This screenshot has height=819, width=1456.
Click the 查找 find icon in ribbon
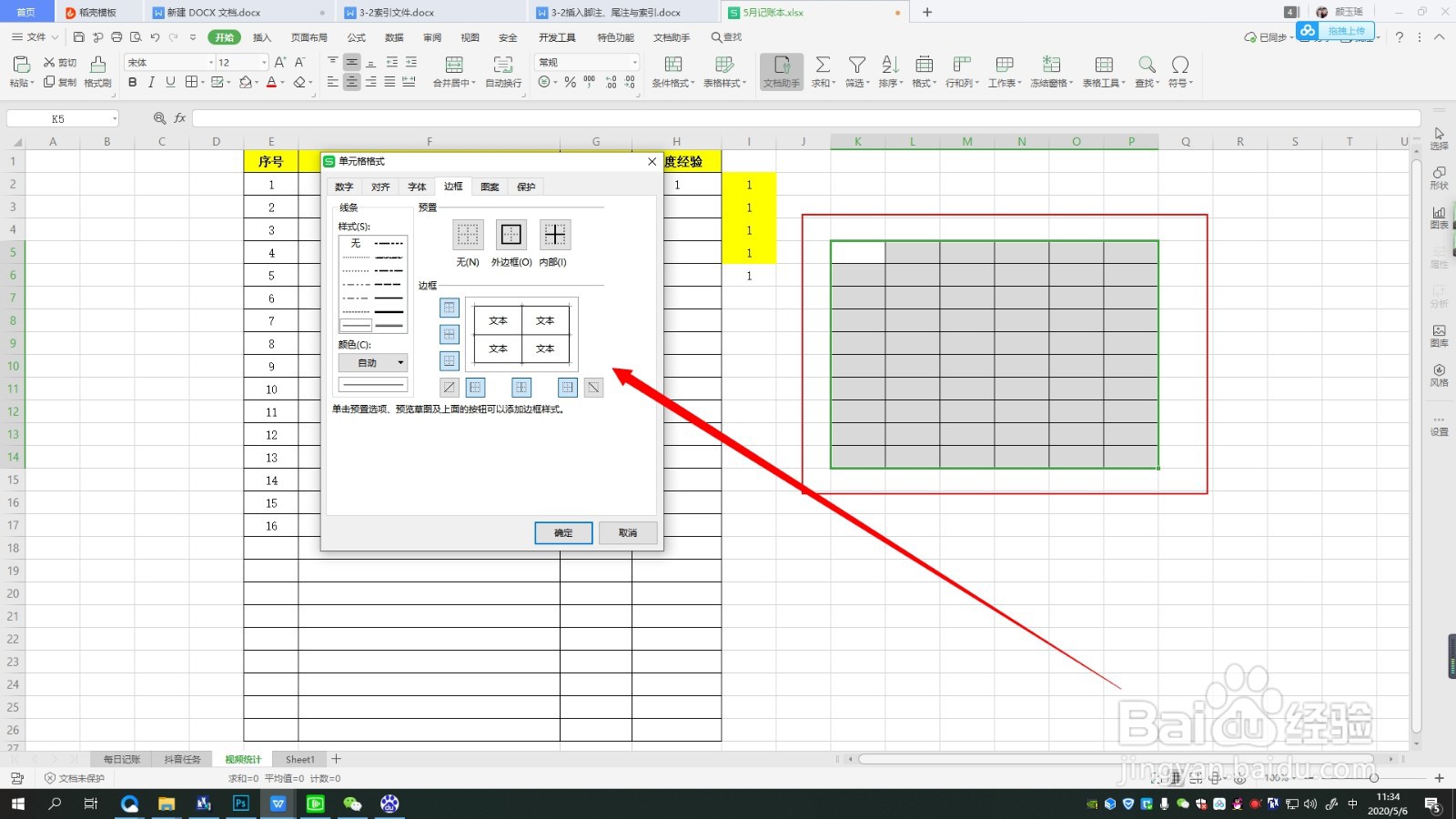1147,64
